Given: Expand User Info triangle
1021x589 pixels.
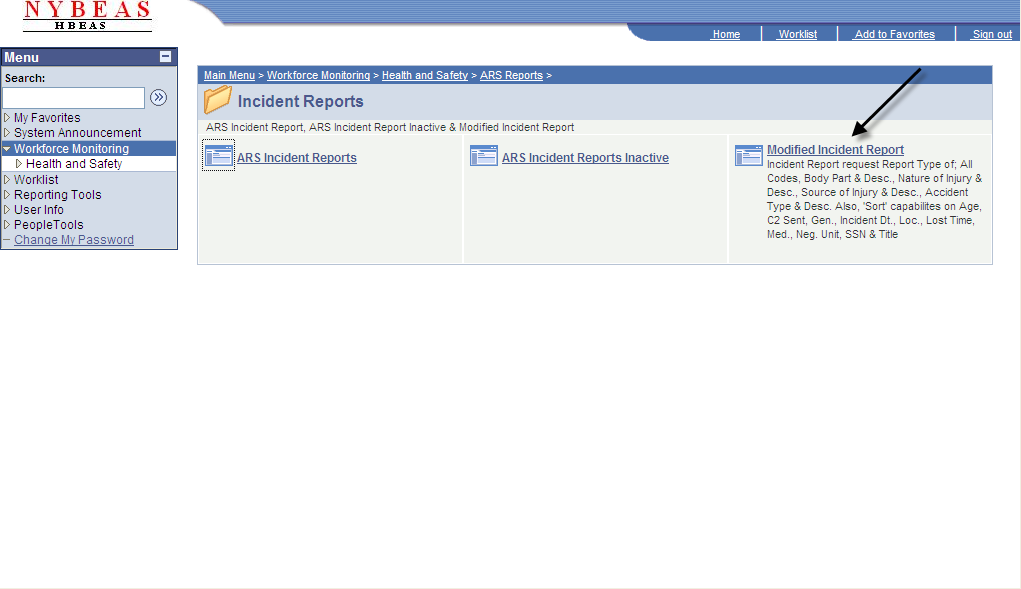Looking at the screenshot, I should pos(7,210).
